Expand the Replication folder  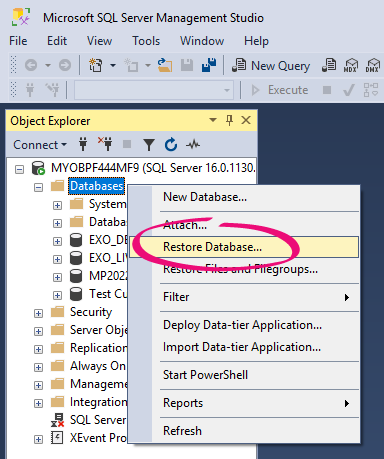[39, 349]
